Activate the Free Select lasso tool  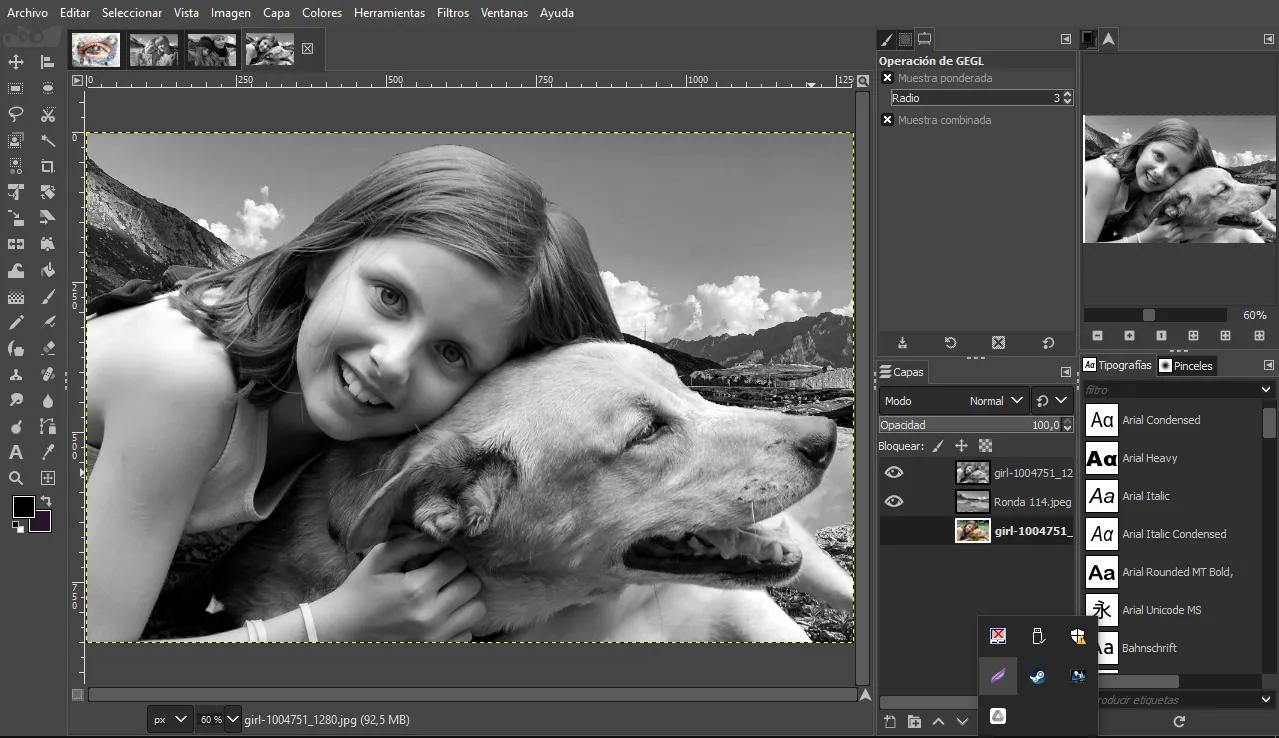(x=16, y=114)
